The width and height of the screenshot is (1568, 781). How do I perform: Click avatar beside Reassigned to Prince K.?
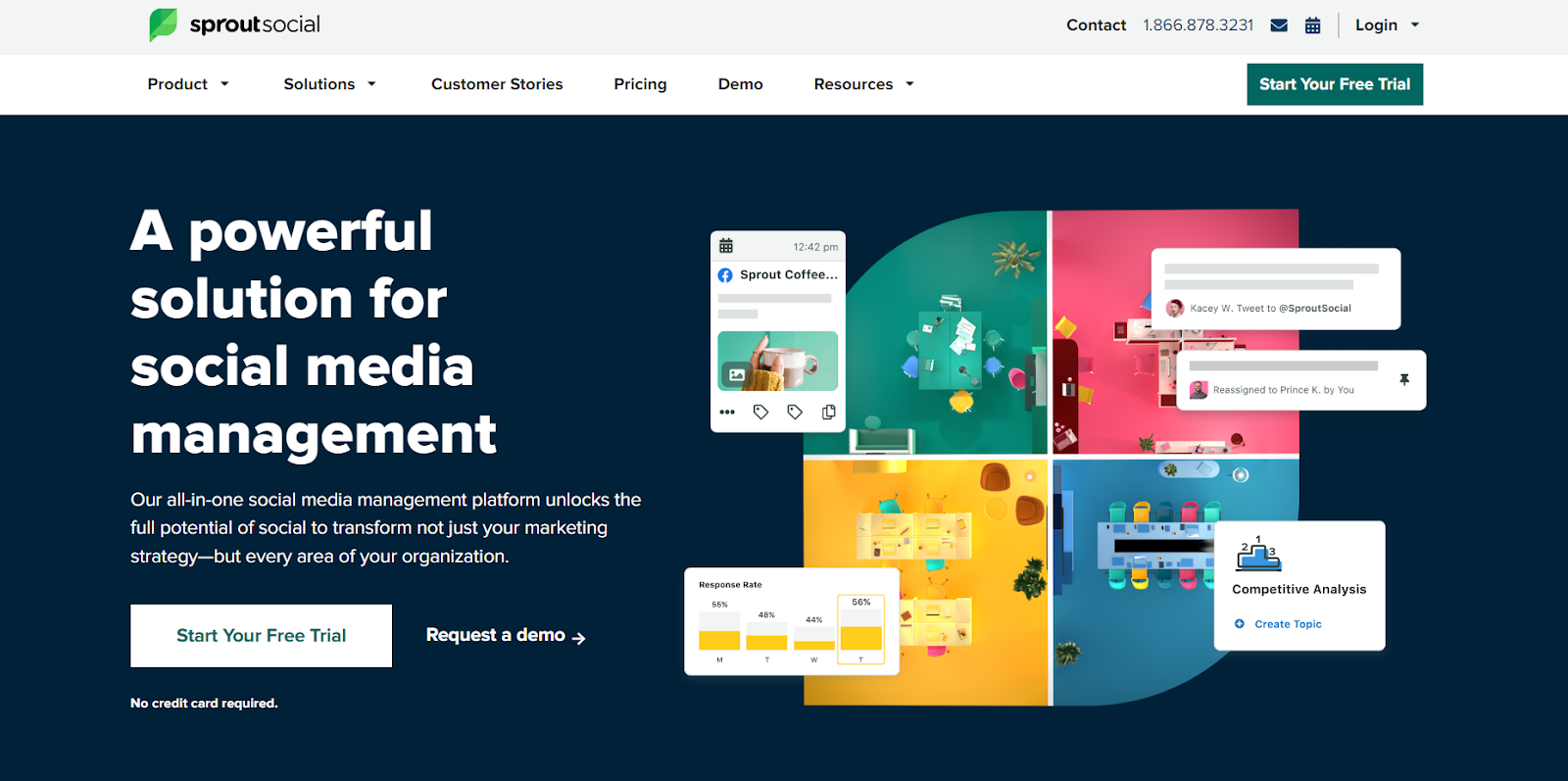coord(1199,390)
